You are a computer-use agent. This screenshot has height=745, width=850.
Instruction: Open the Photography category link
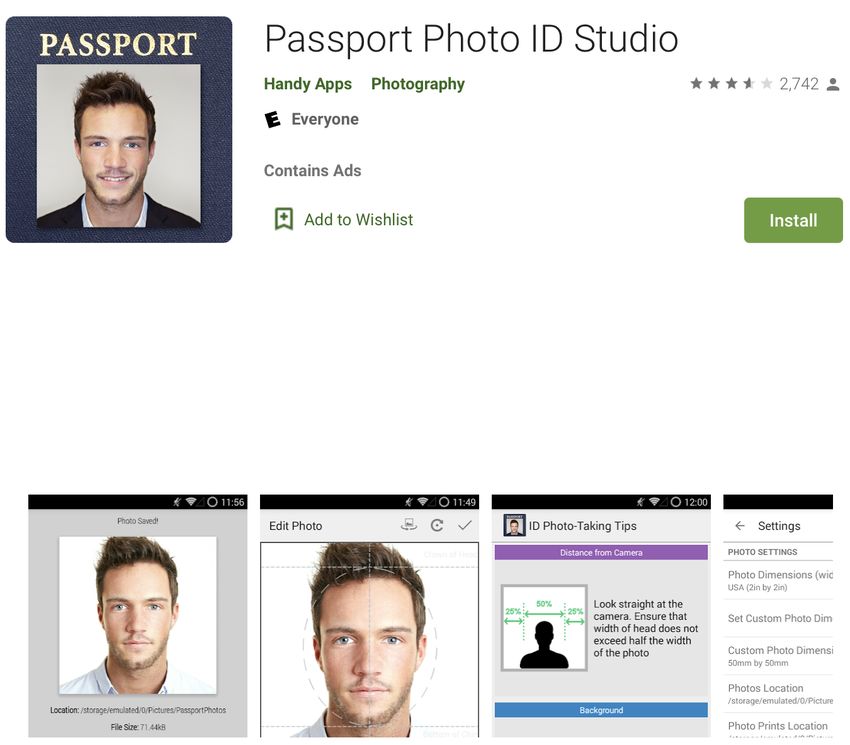[418, 84]
